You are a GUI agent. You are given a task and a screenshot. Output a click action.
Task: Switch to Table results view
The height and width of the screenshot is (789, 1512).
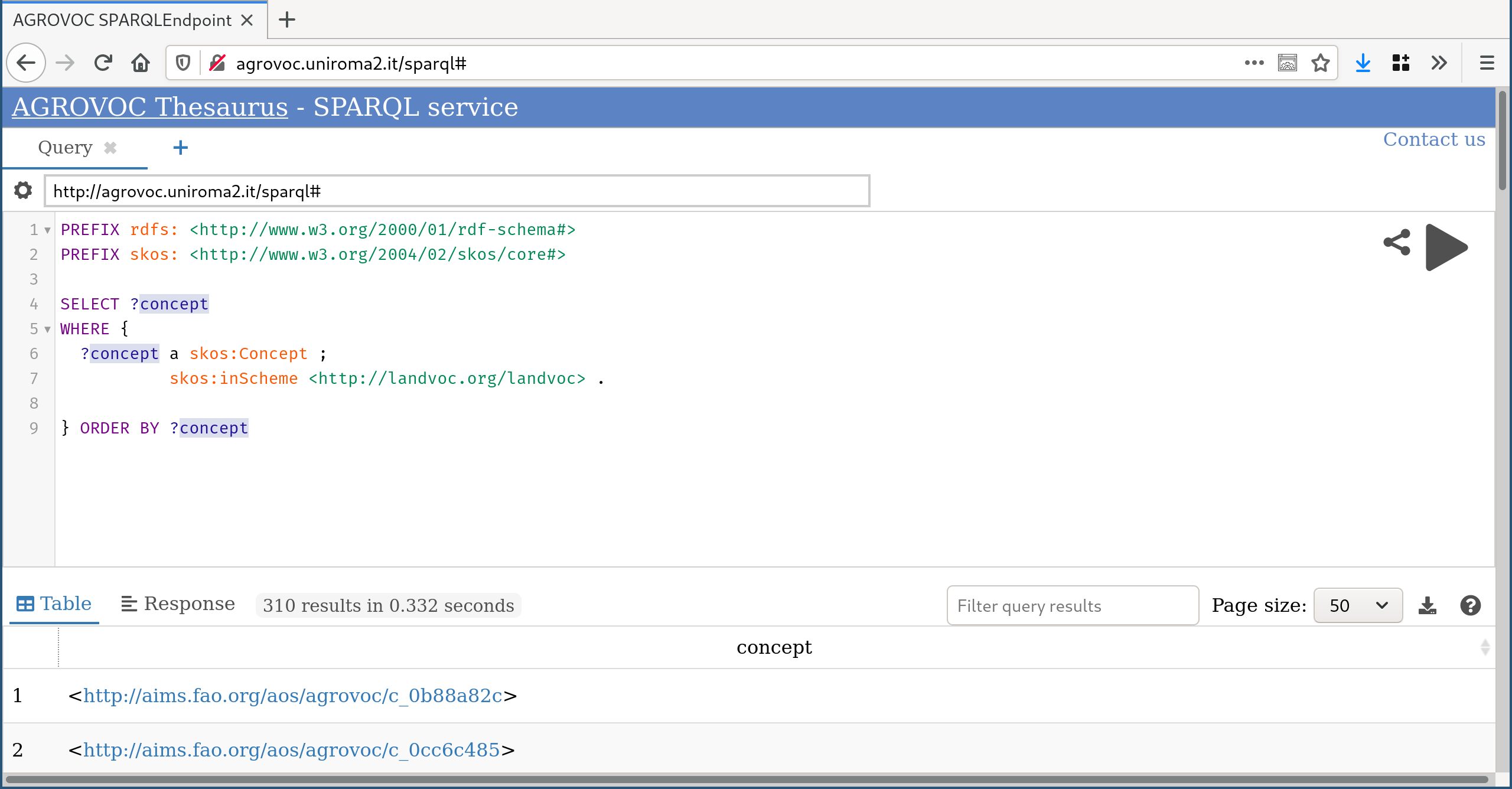coord(54,604)
